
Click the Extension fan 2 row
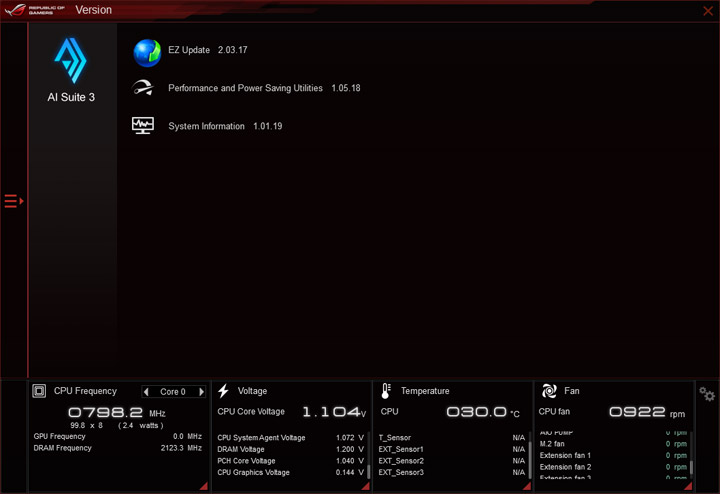point(613,467)
